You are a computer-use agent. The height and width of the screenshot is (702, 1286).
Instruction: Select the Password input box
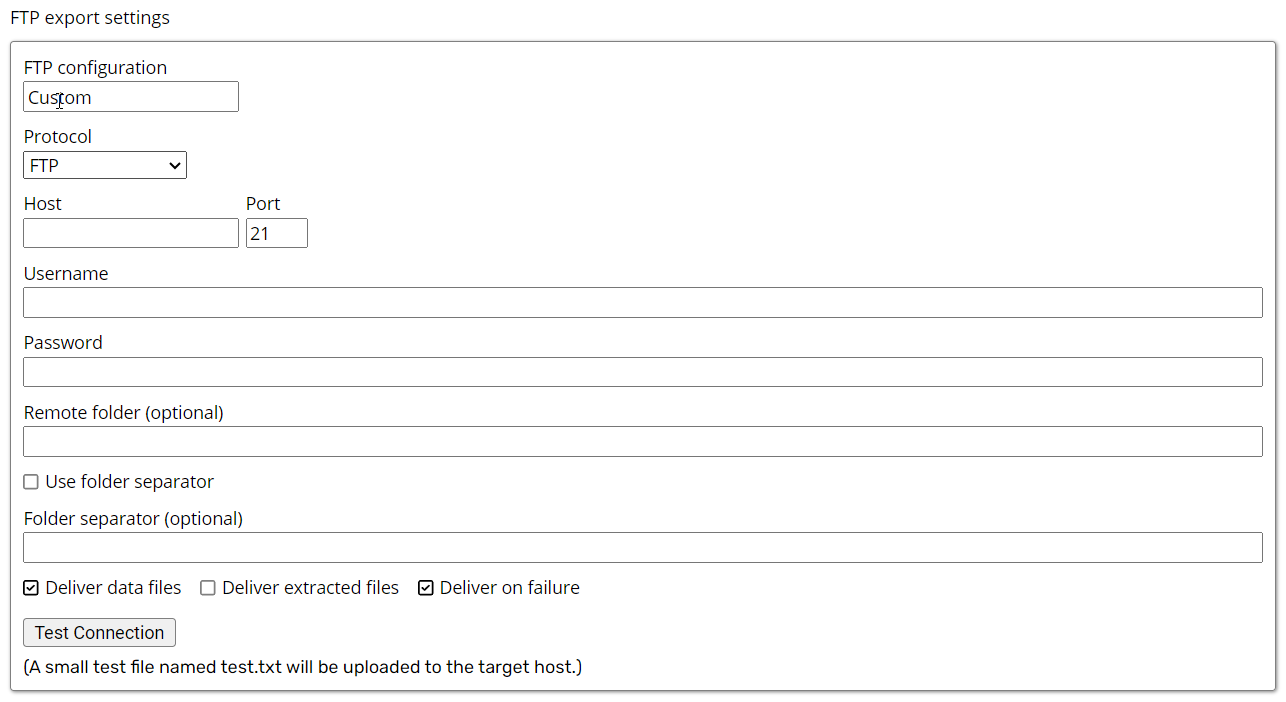642,372
